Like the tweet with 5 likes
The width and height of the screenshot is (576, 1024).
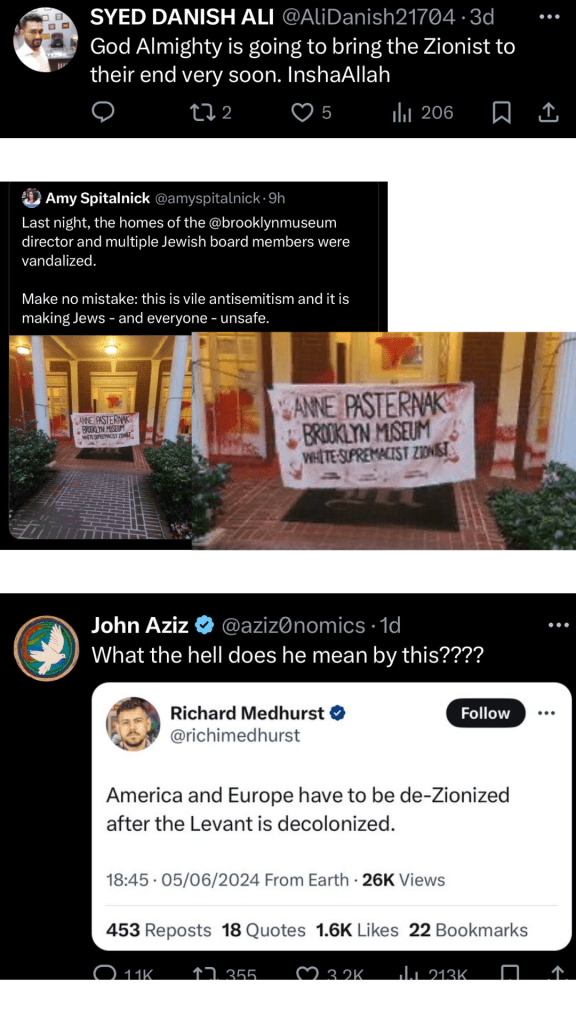pos(312,113)
